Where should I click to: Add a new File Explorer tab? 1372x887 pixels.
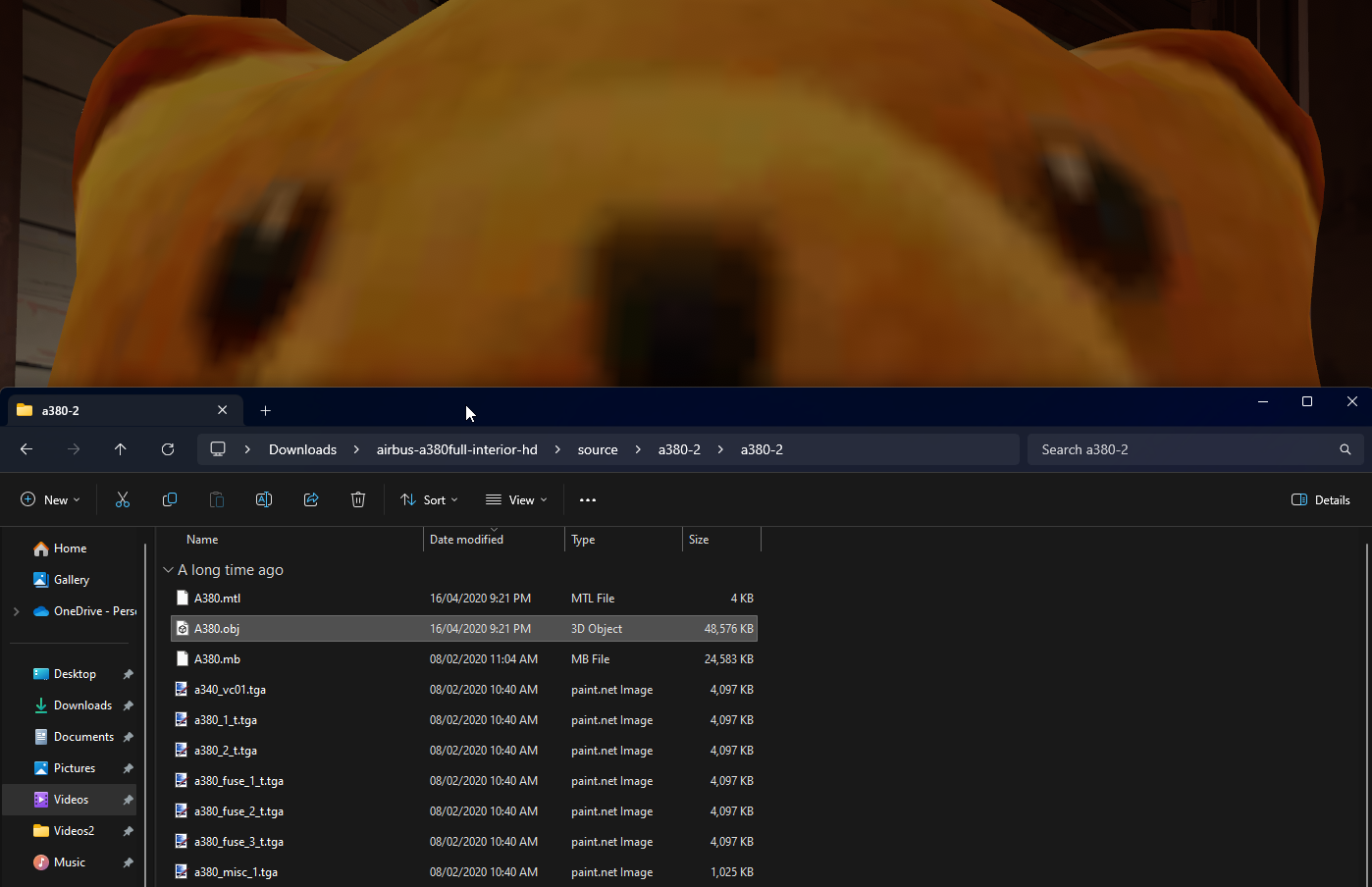pos(265,411)
